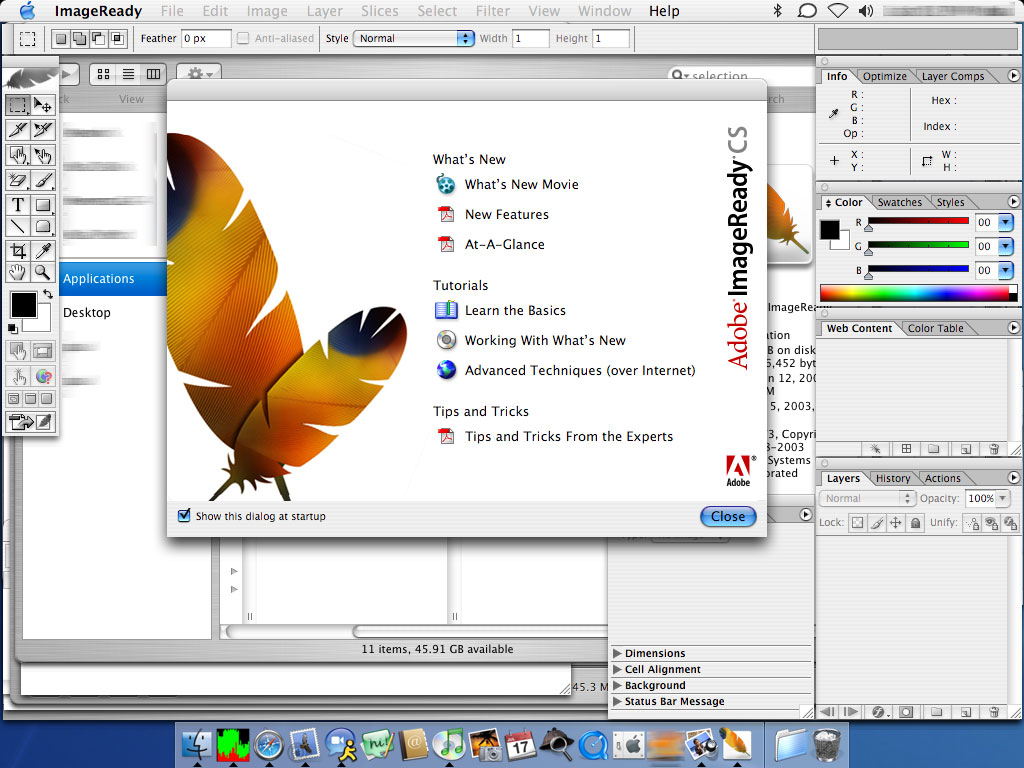Image resolution: width=1024 pixels, height=768 pixels.
Task: Switch to the Swatches tab
Action: tap(899, 202)
